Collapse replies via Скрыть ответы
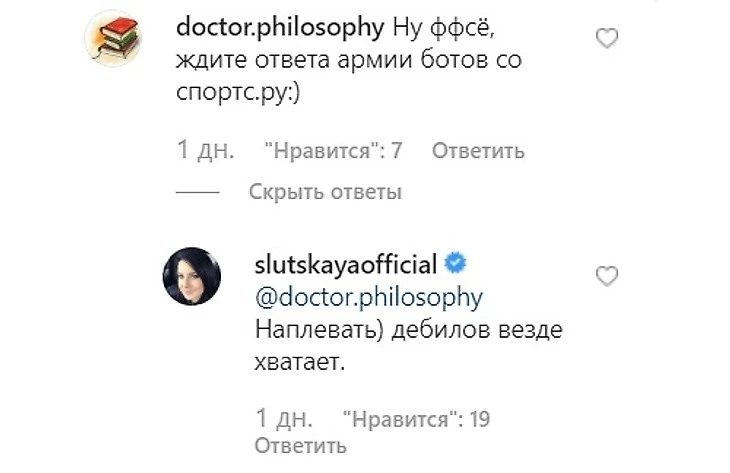Screen dimensions: 730x473 (325, 192)
